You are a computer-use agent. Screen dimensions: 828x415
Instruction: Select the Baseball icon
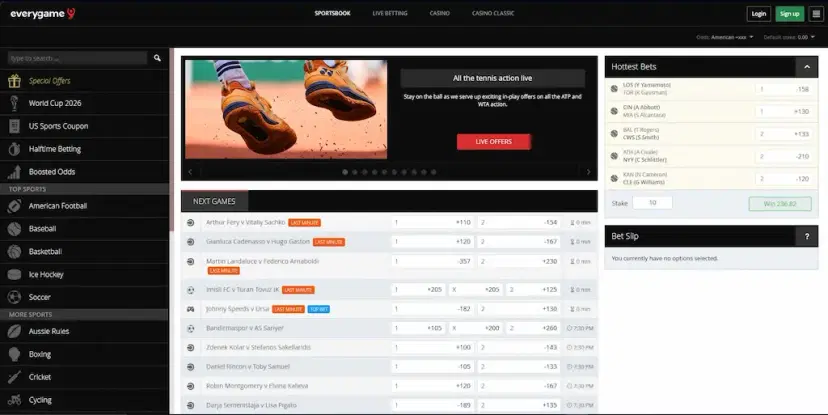point(14,229)
